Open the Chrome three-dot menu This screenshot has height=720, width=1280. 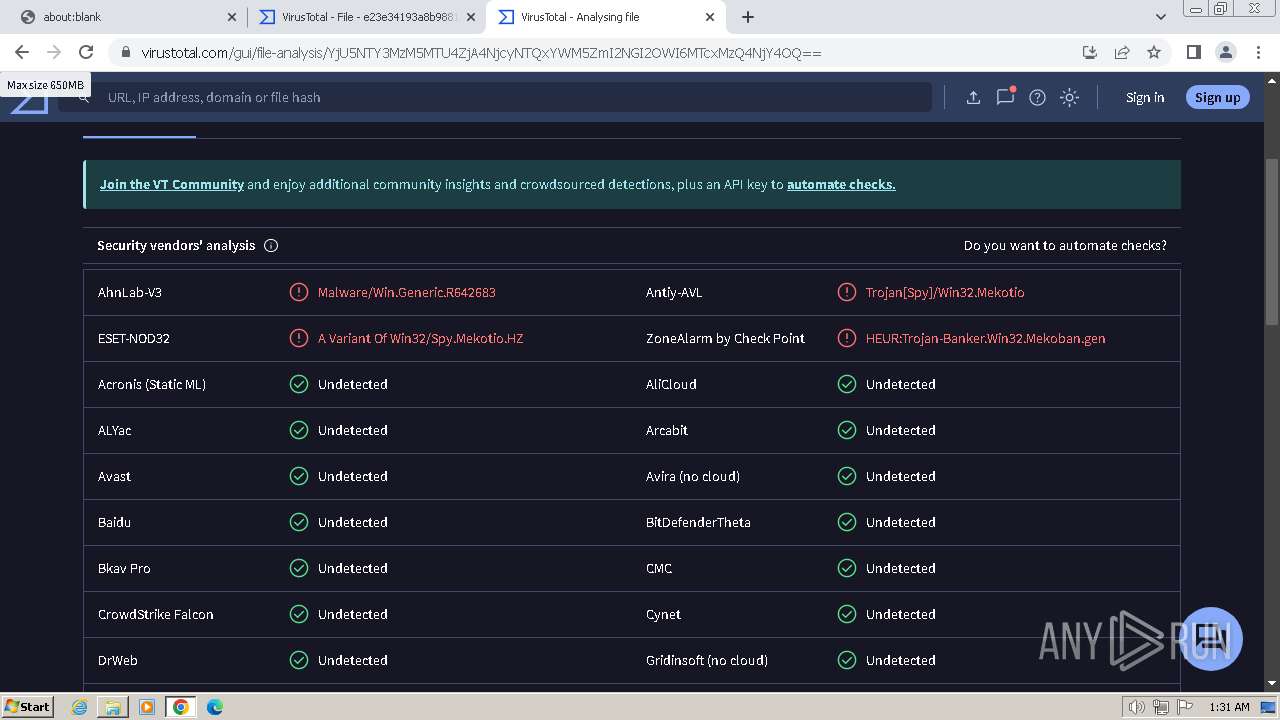tap(1257, 52)
